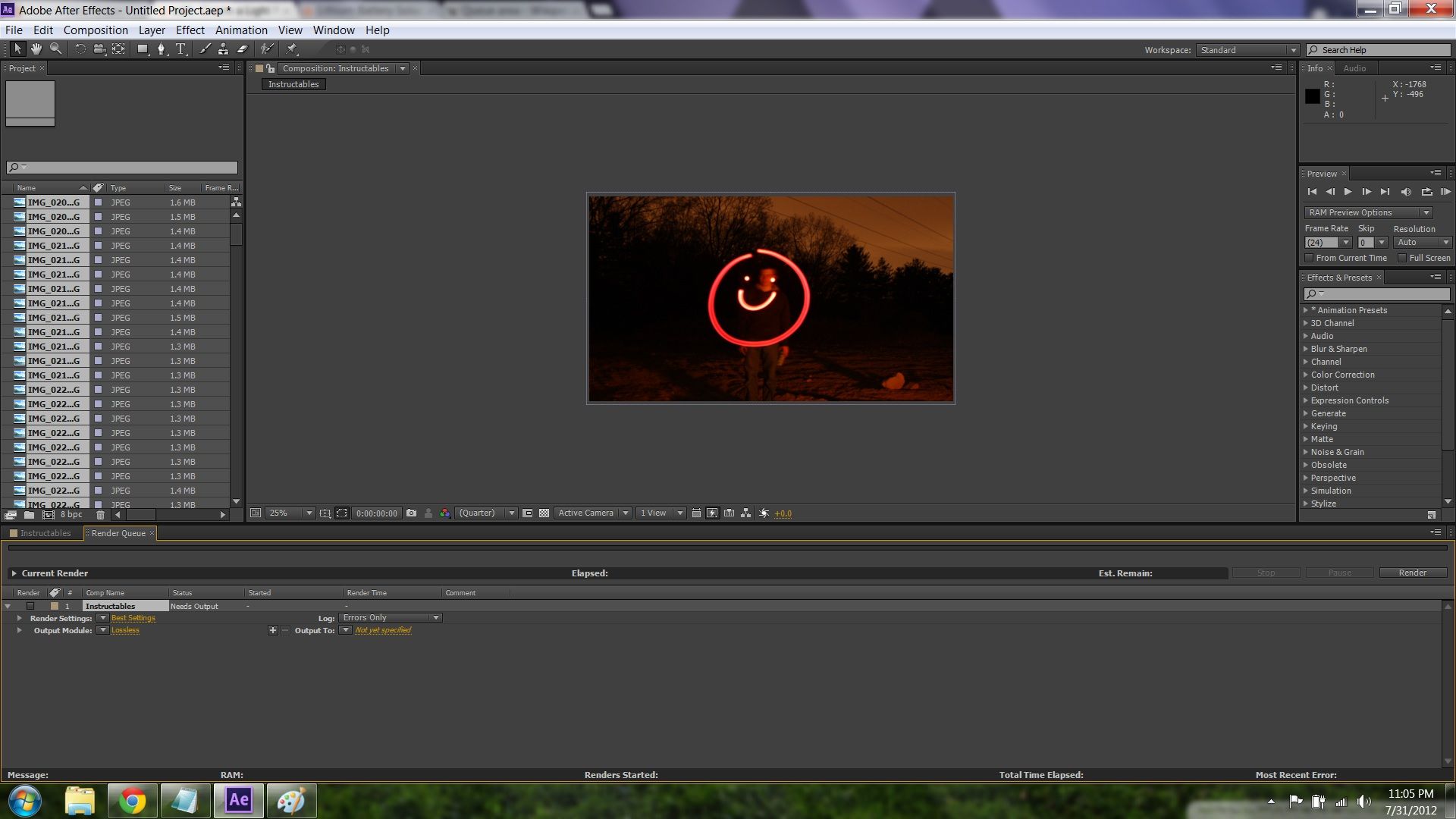Choose the Pen tool
This screenshot has height=819, width=1456.
[x=162, y=49]
